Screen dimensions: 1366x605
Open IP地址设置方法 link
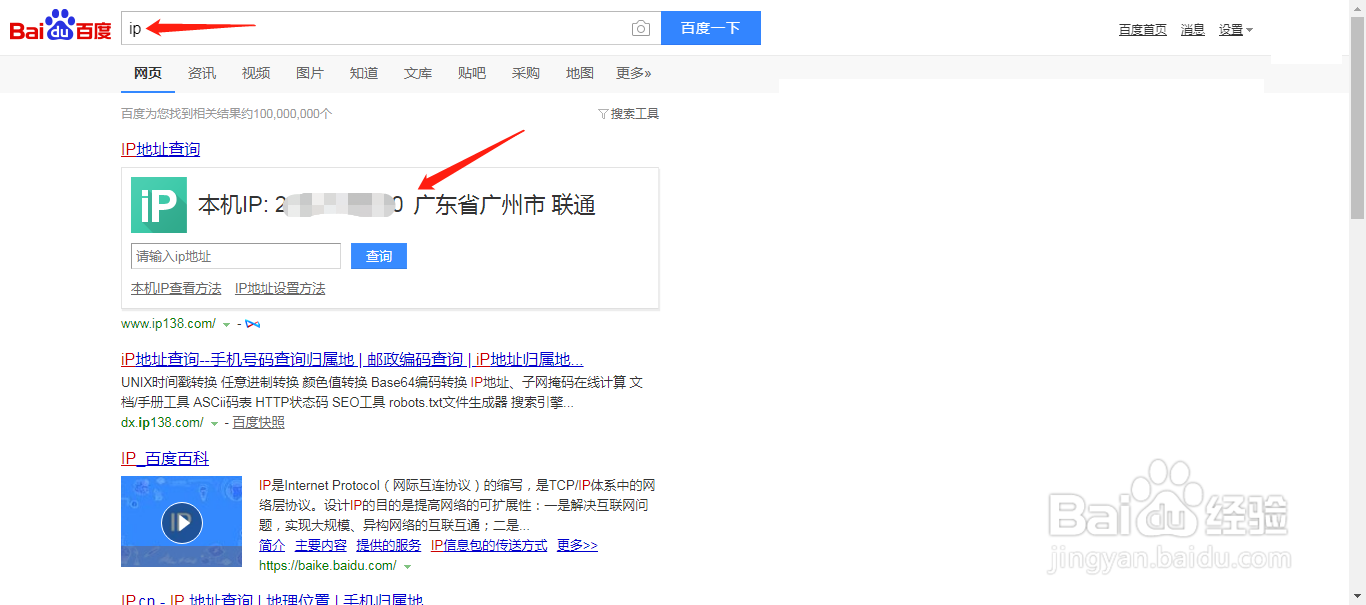280,288
